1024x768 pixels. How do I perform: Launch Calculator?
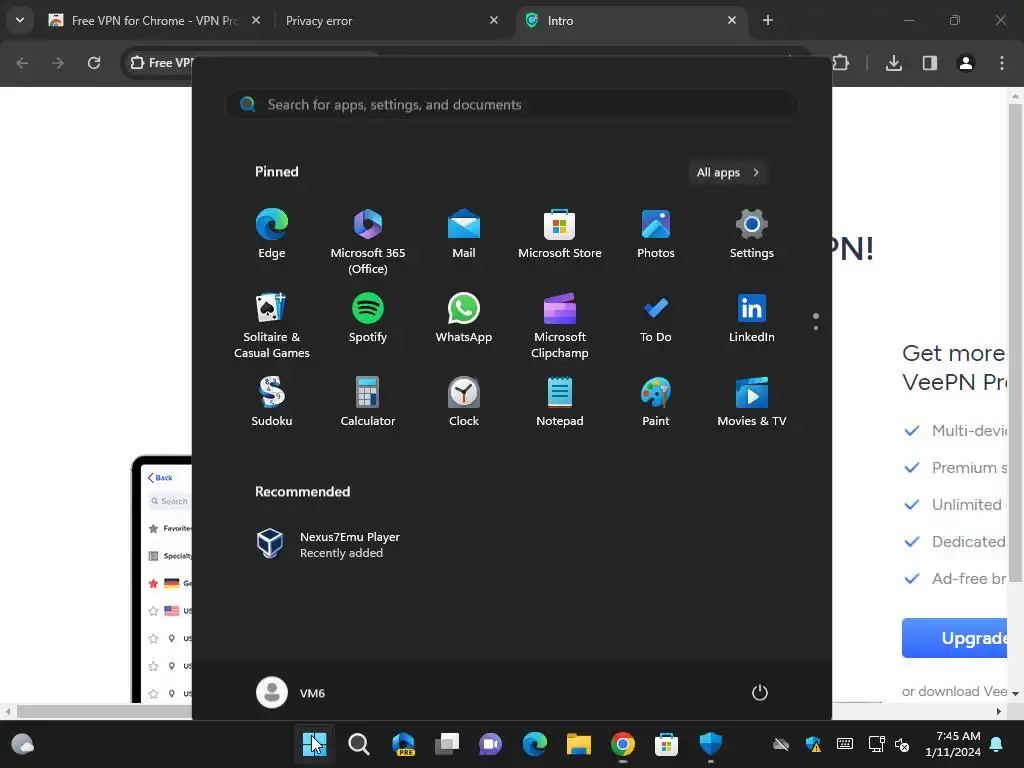click(368, 402)
